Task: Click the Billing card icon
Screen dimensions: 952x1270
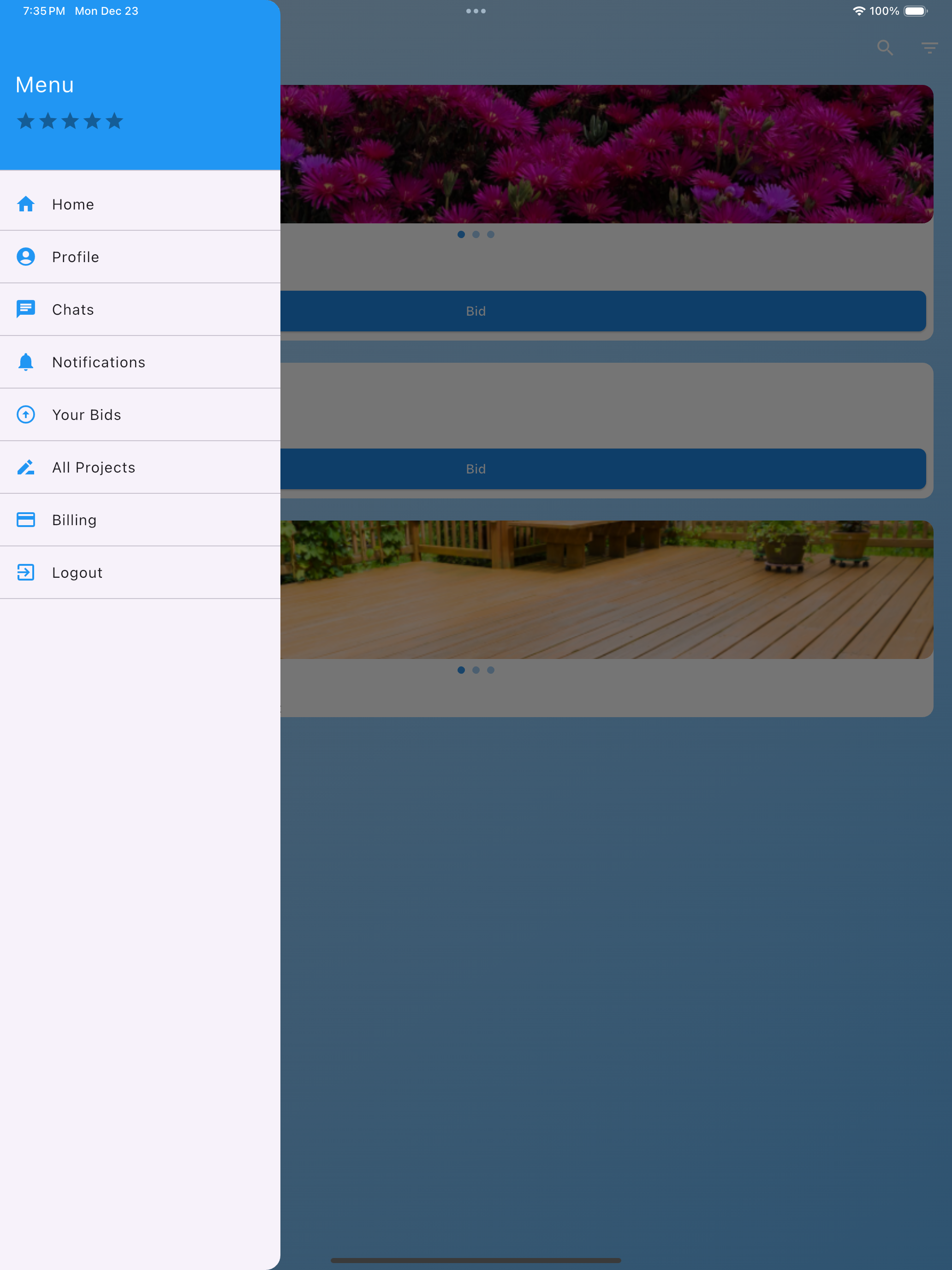Action: coord(26,520)
